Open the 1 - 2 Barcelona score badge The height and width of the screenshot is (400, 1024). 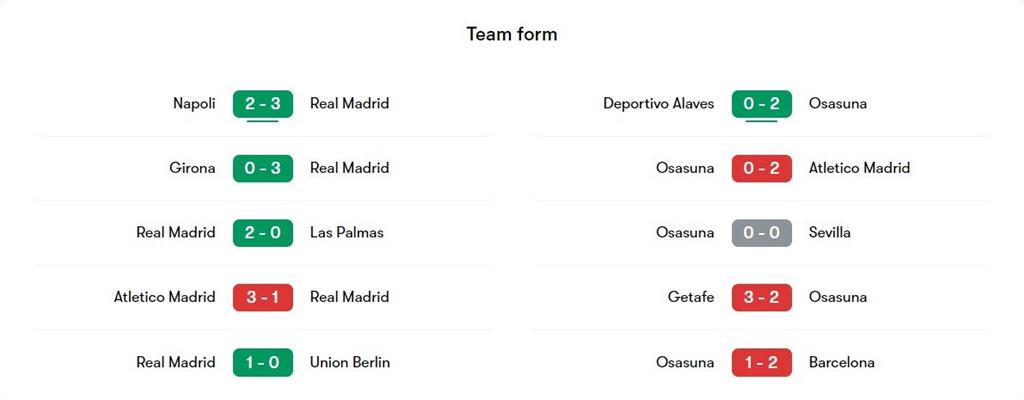click(762, 362)
